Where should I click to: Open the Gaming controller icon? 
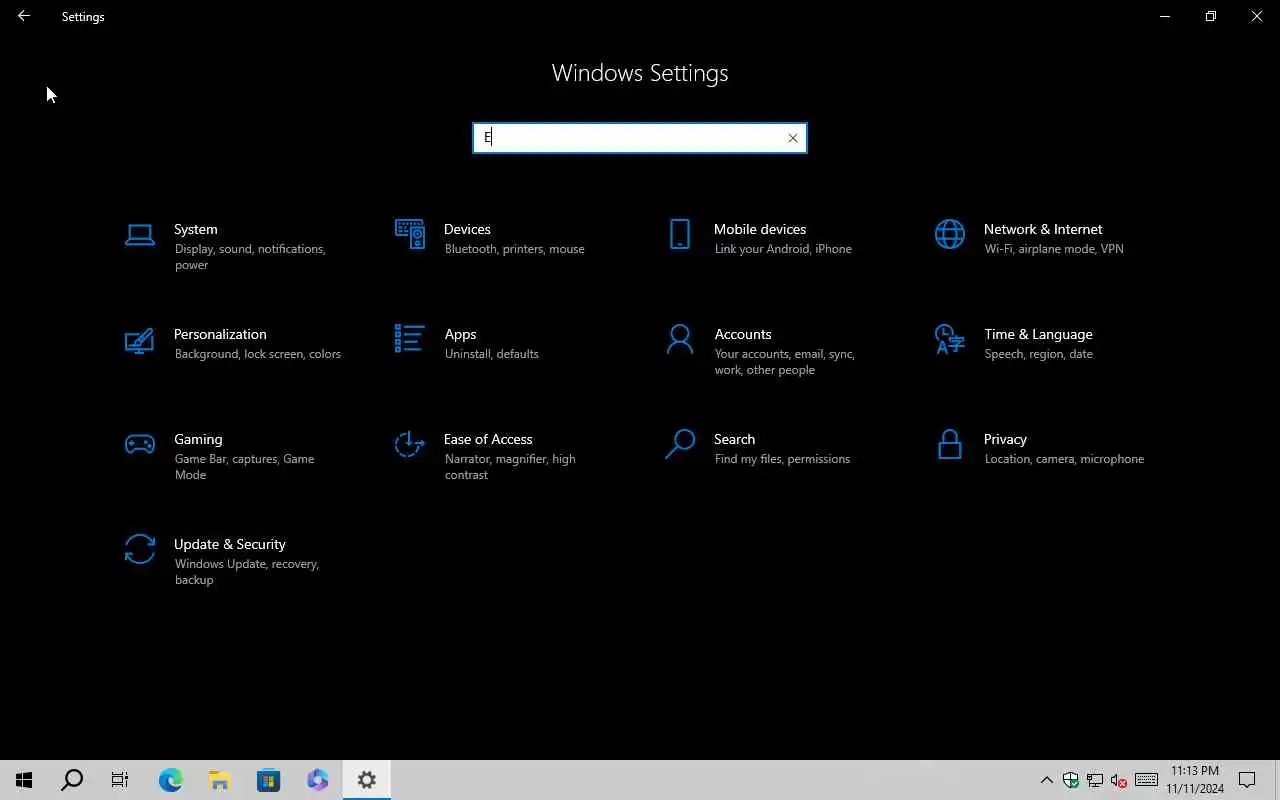coord(140,444)
